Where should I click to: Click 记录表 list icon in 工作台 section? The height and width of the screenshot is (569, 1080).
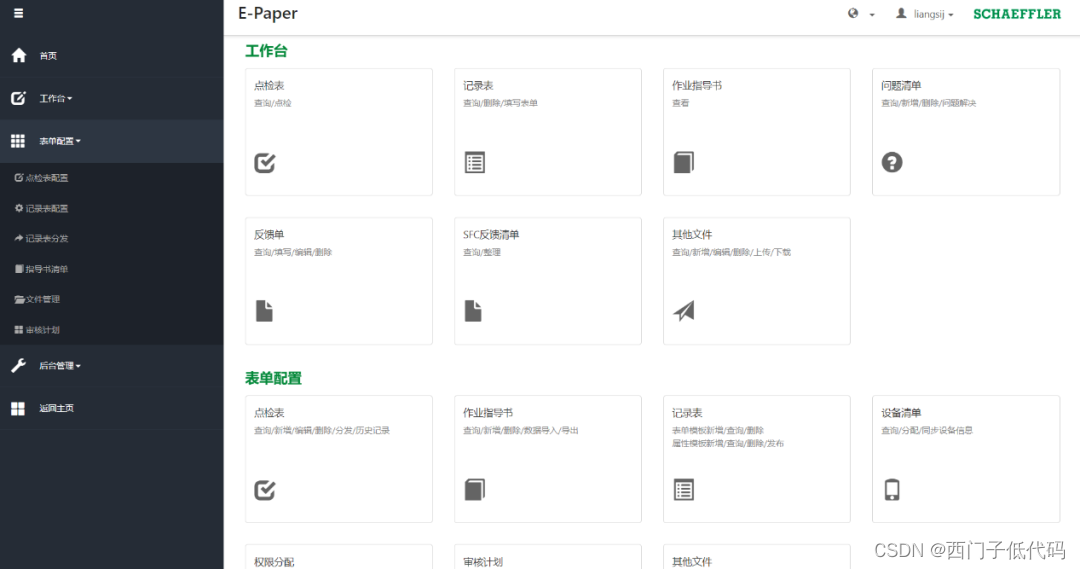pyautogui.click(x=475, y=163)
